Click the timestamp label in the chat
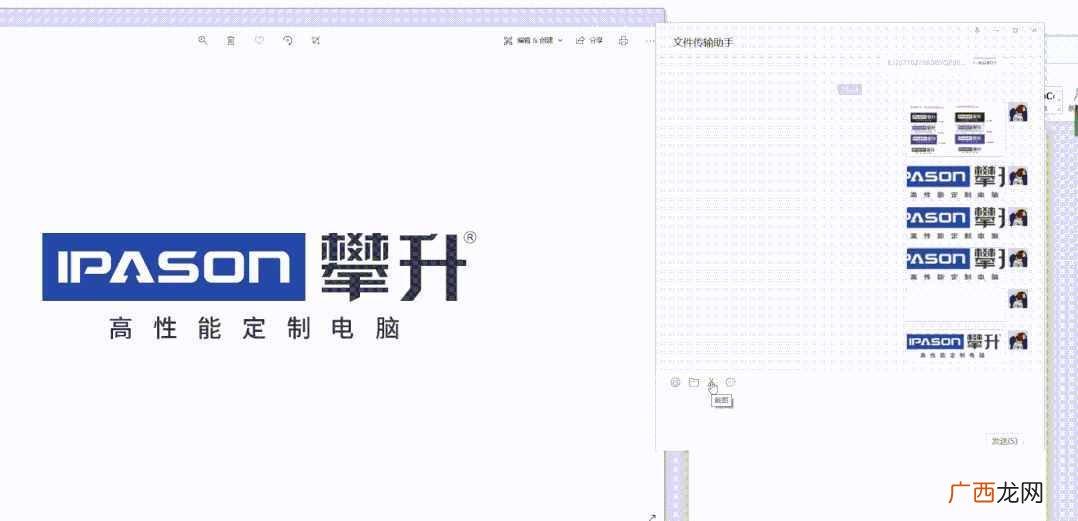The height and width of the screenshot is (521, 1078). pyautogui.click(x=850, y=89)
